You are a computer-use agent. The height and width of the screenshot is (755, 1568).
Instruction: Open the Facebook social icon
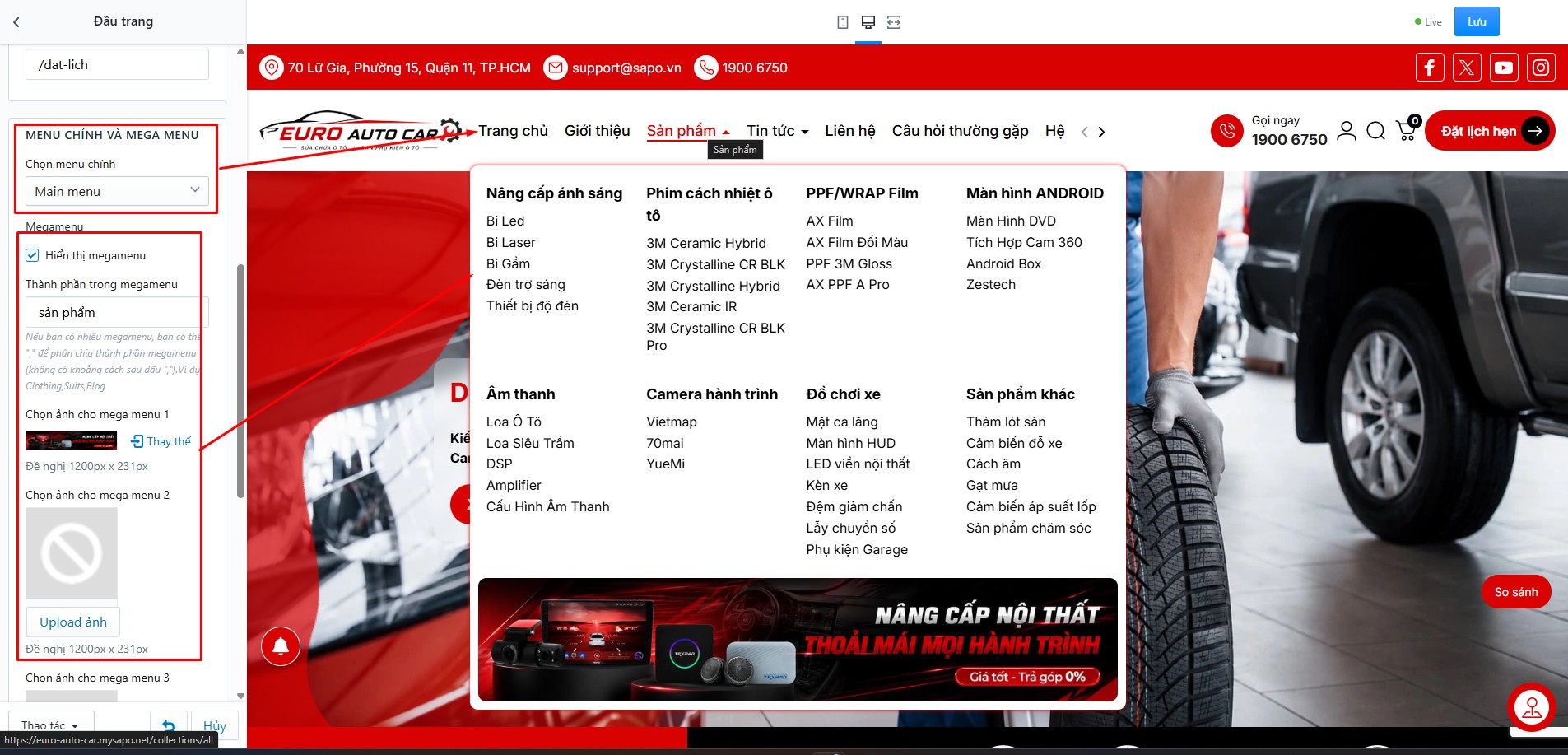(x=1430, y=68)
